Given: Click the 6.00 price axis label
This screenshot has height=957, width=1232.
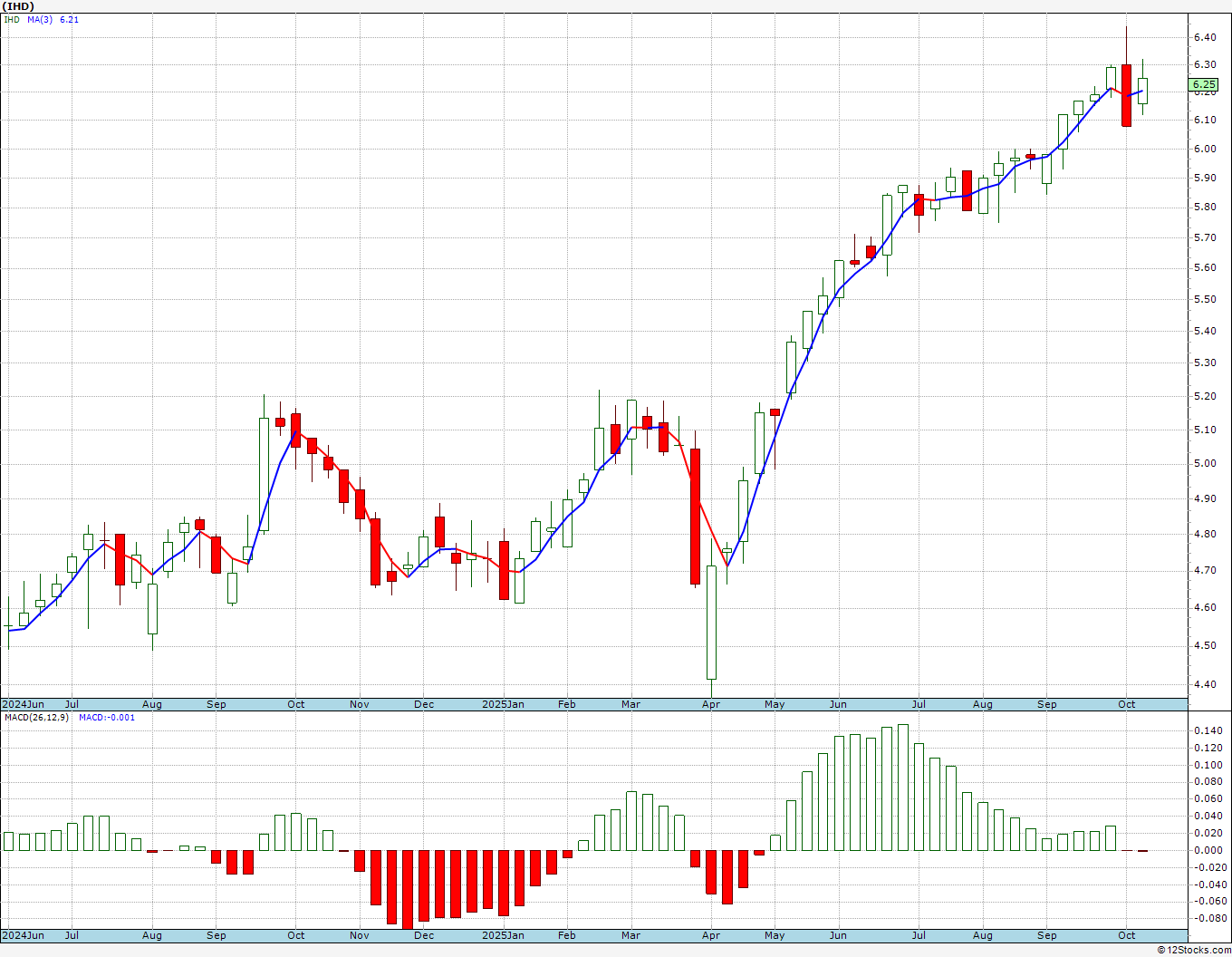Looking at the screenshot, I should [1204, 149].
